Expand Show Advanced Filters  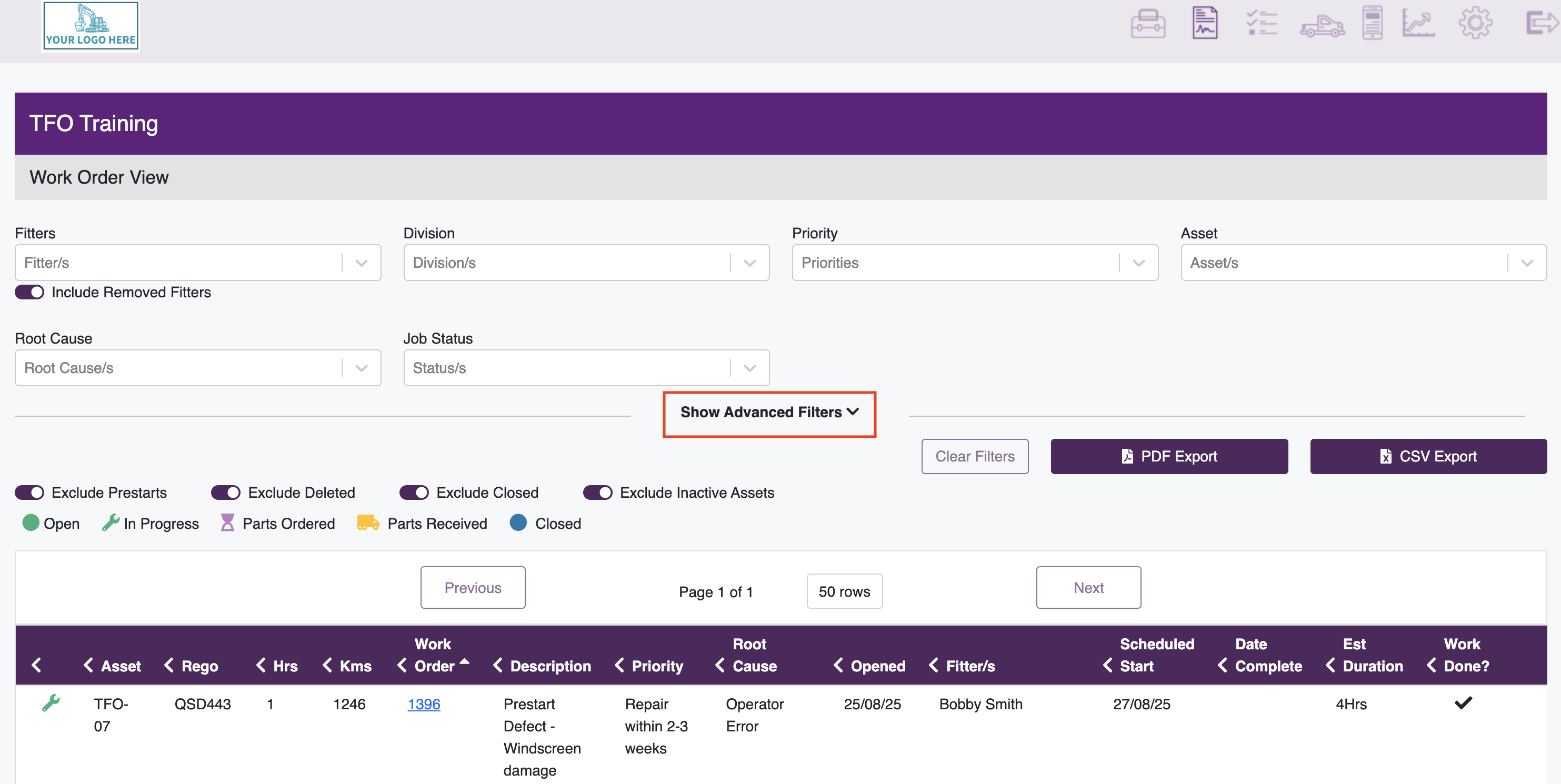[x=769, y=412]
